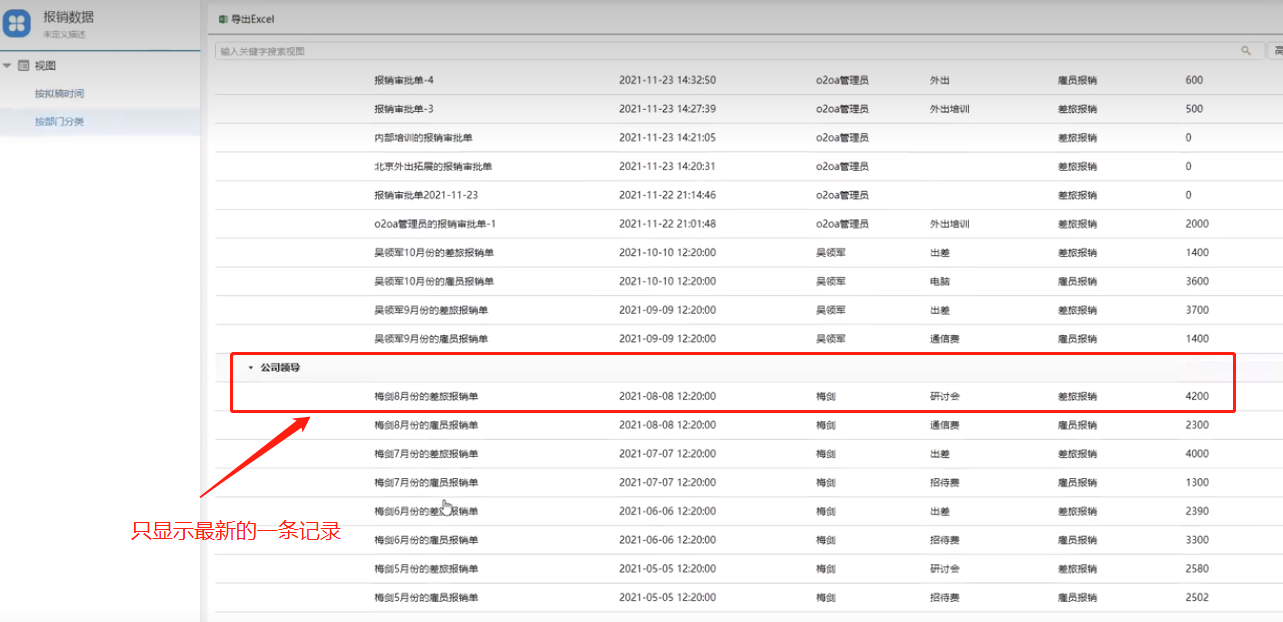
Task: Click timestamp 2021-11-23 14:21:05
Action: (x=667, y=138)
